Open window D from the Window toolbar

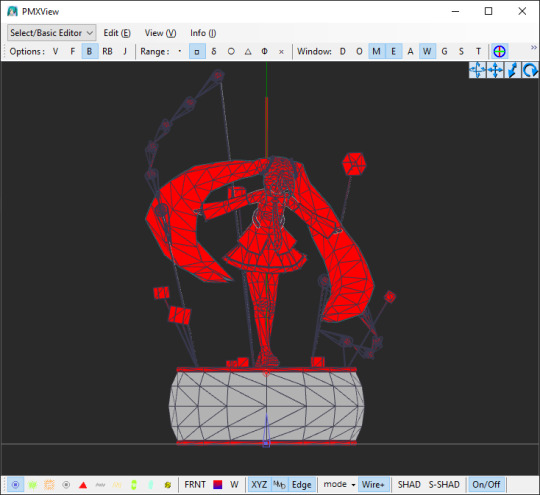tap(343, 51)
